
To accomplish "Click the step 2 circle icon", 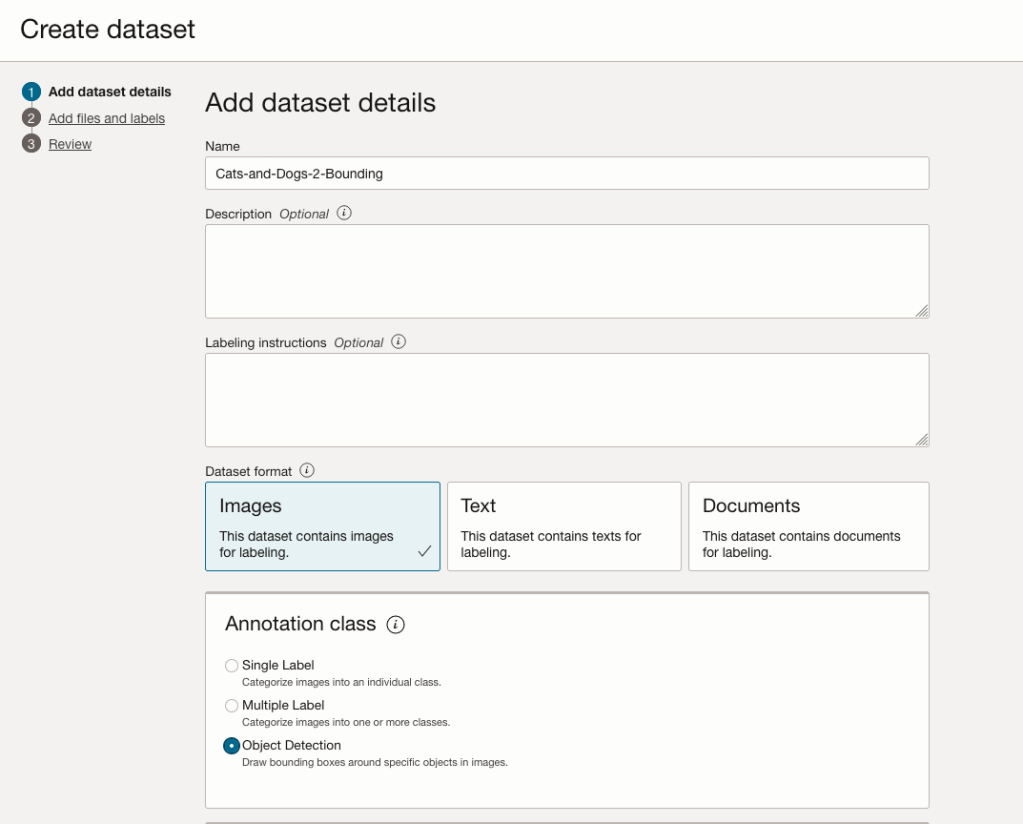I will (x=31, y=118).
